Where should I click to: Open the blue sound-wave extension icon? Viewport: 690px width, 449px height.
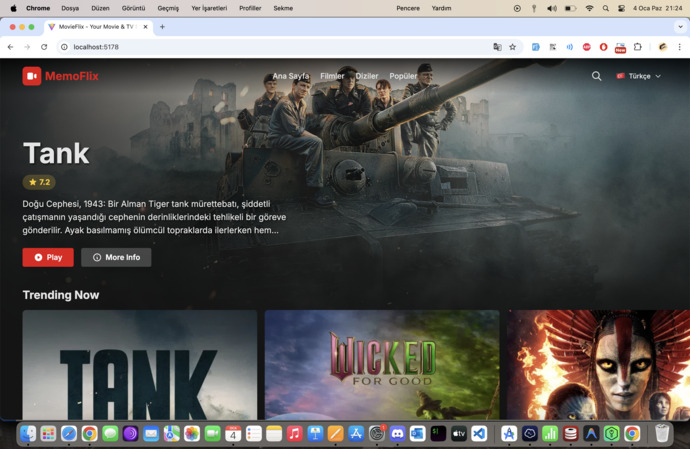tap(569, 47)
